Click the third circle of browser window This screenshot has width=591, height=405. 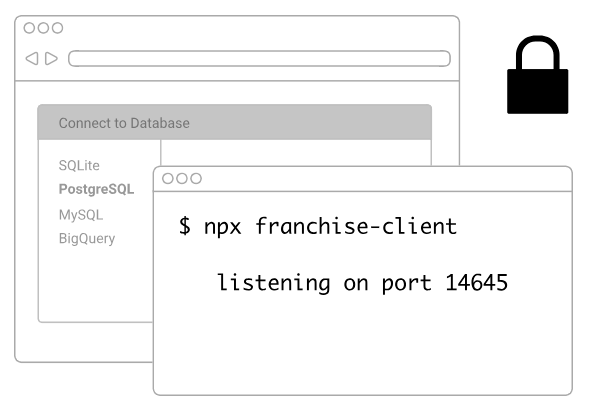coord(58,28)
